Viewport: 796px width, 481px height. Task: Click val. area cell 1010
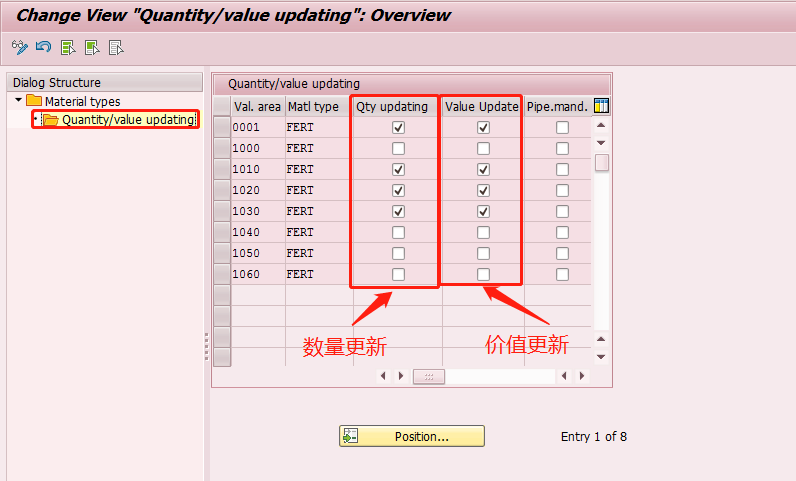point(258,169)
